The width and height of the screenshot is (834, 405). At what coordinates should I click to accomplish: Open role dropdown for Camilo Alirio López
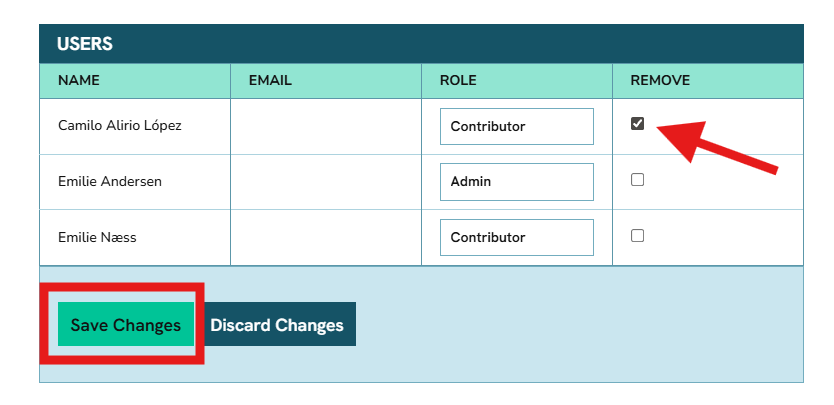tap(516, 127)
